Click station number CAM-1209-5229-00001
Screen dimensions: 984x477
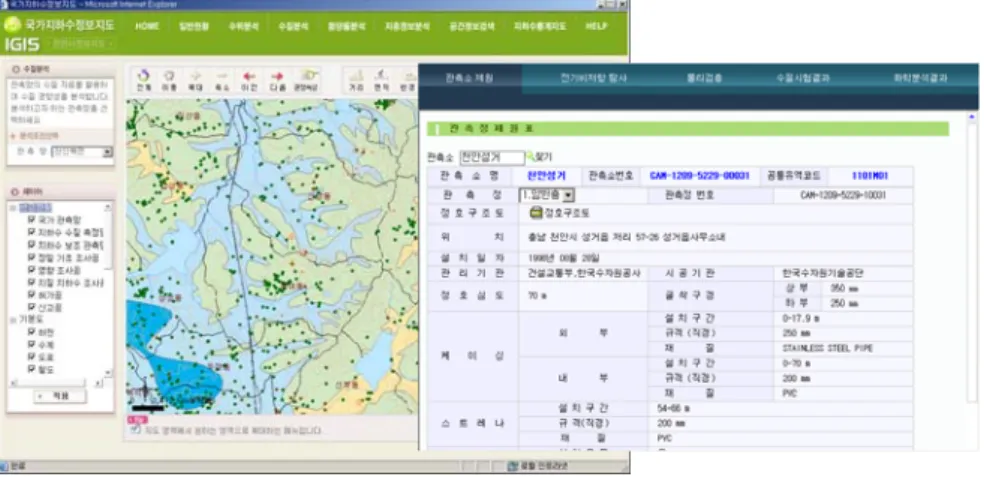click(699, 176)
